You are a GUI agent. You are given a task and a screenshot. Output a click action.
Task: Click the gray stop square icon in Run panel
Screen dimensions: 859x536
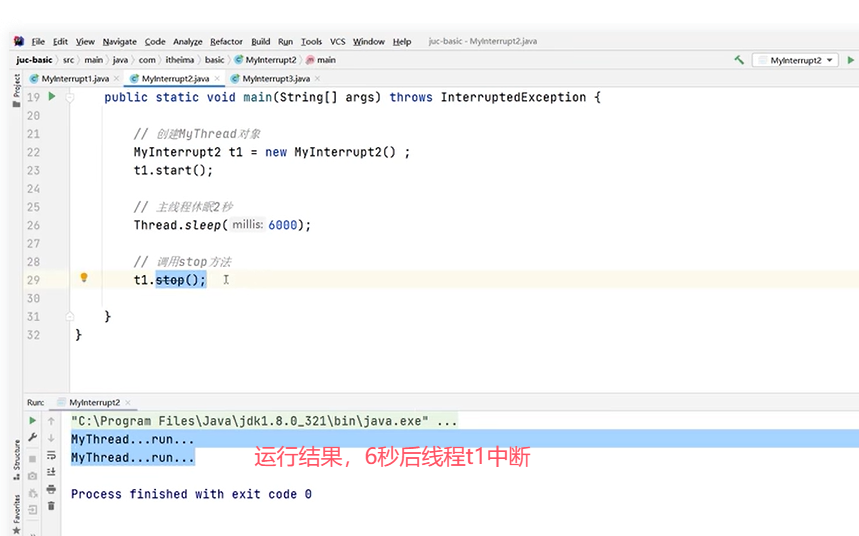(32, 459)
